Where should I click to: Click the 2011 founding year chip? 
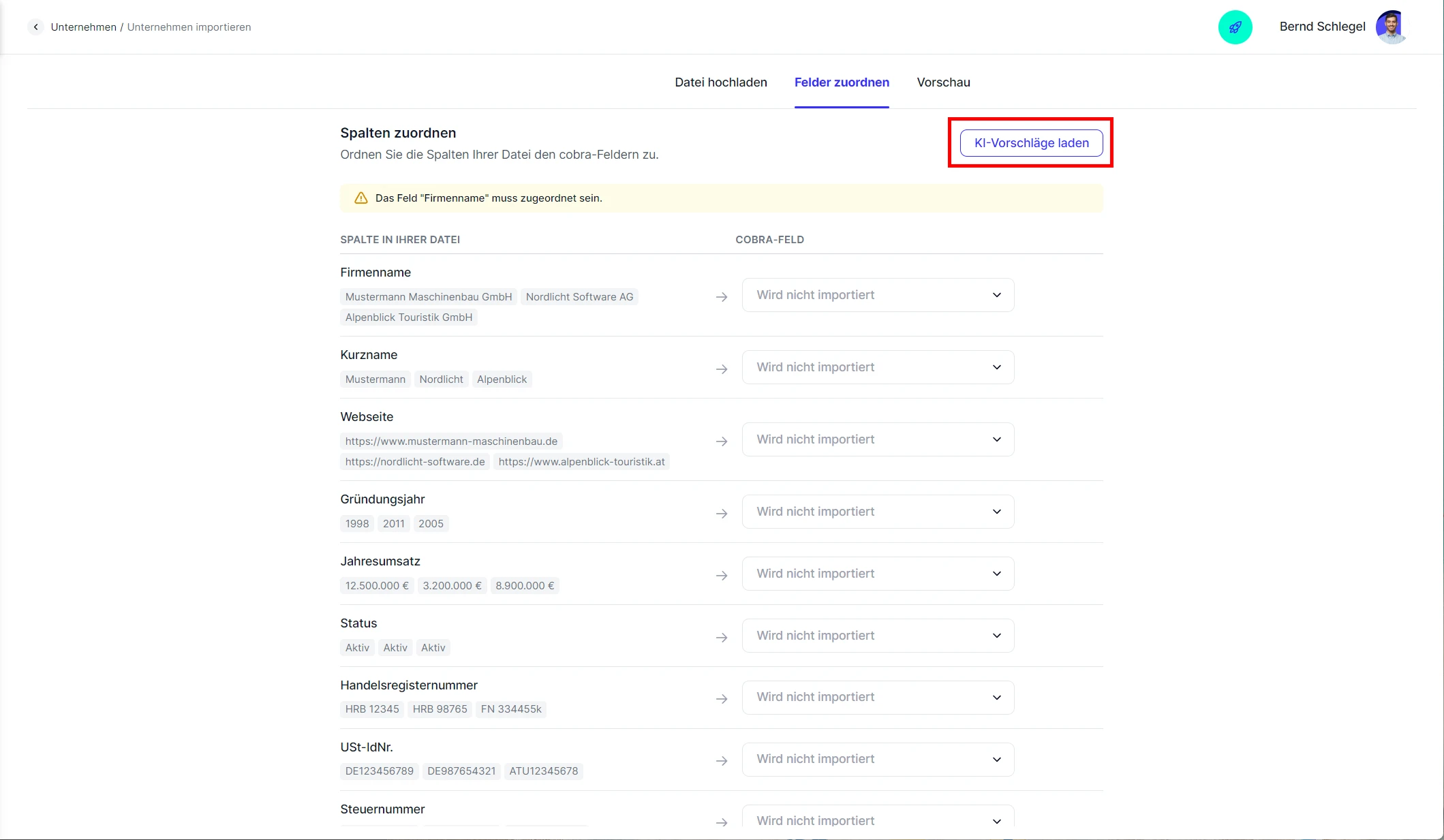393,524
